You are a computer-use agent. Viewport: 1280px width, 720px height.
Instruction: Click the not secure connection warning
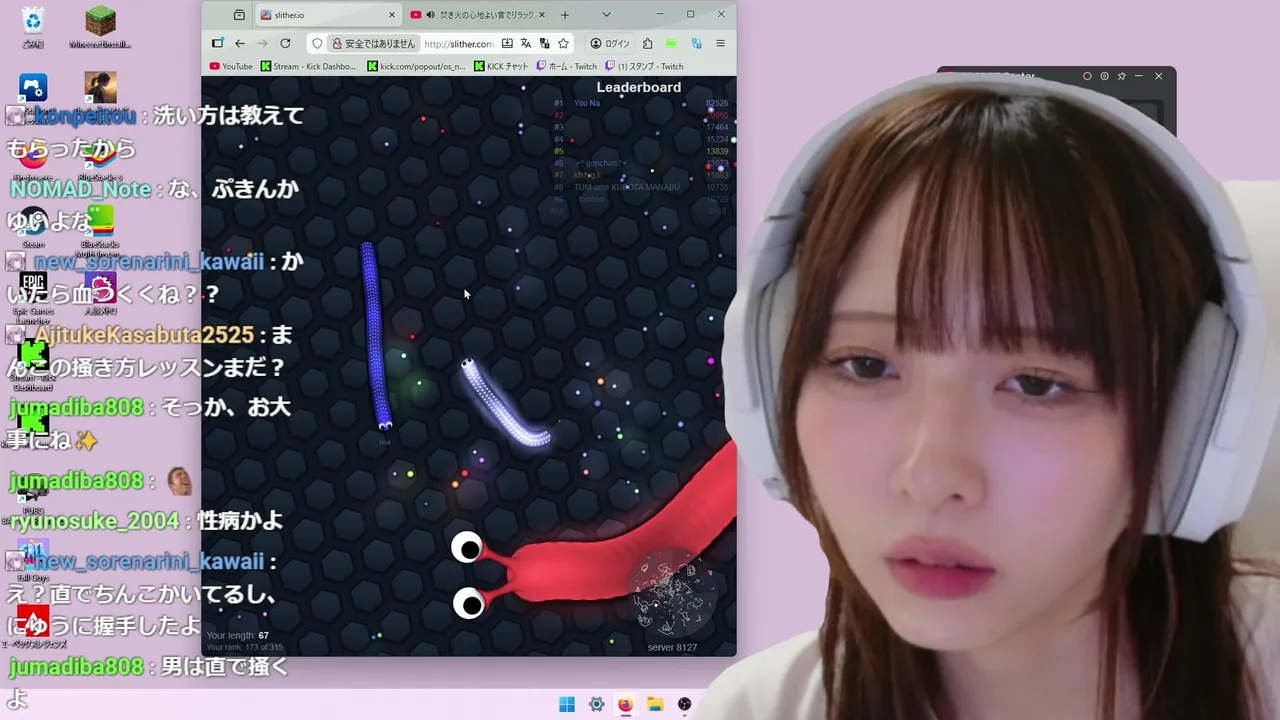(x=373, y=44)
